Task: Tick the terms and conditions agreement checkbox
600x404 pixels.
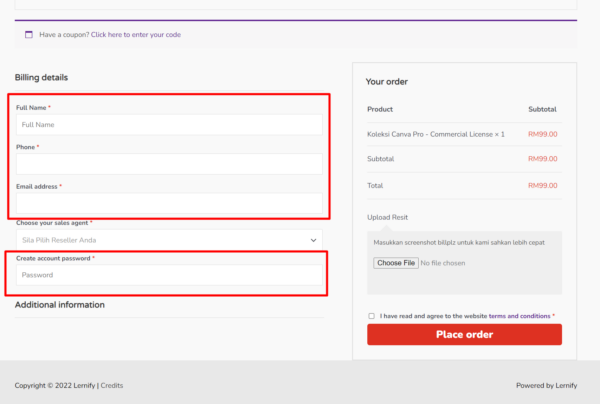Action: 372,316
